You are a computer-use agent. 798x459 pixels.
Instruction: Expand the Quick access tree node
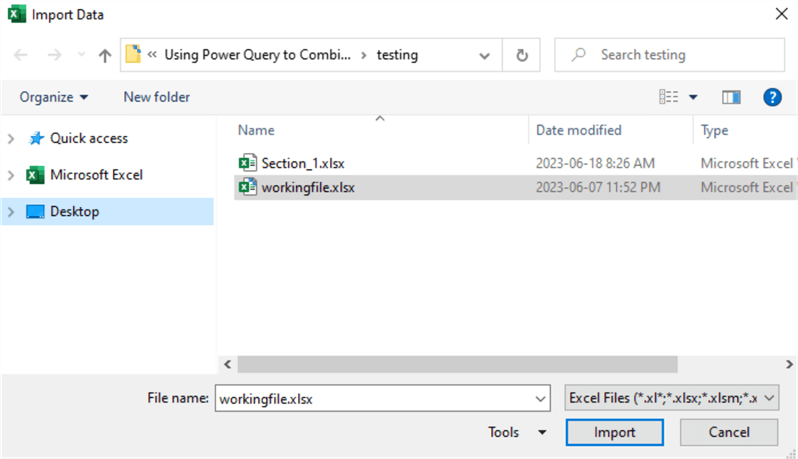click(11, 138)
